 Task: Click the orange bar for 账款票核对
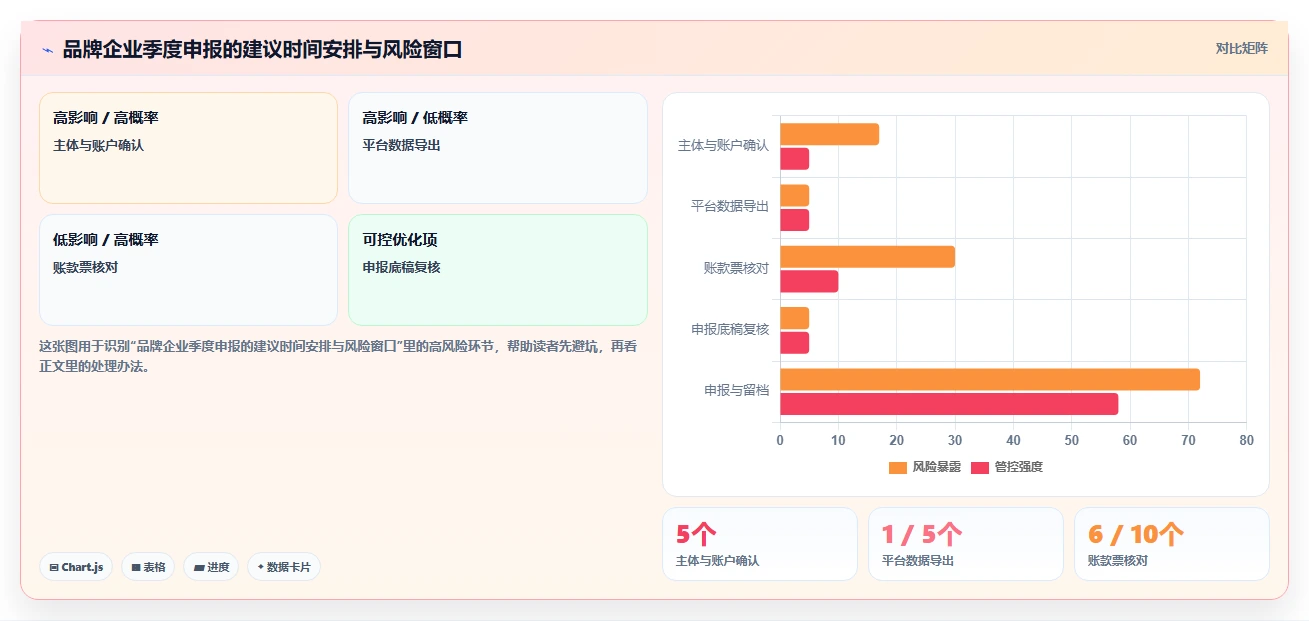tap(868, 257)
